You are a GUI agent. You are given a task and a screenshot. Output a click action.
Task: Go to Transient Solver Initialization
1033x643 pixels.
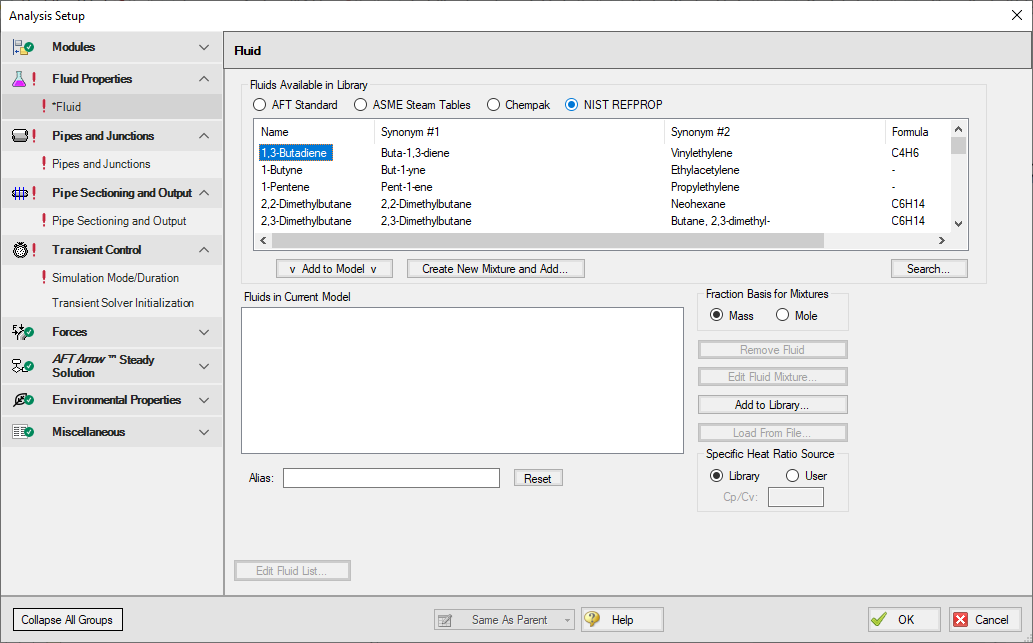[123, 303]
